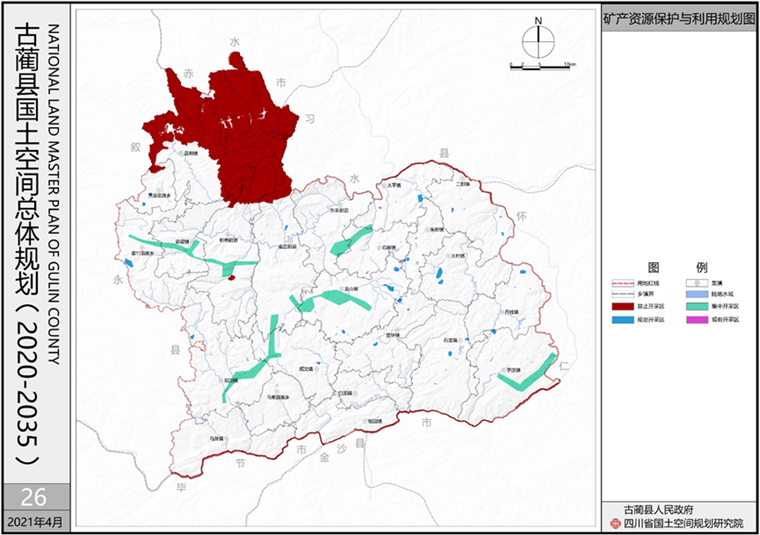Screen dimensions: 760x535
Task: Click the gray township border legend symbol
Action: [622, 296]
